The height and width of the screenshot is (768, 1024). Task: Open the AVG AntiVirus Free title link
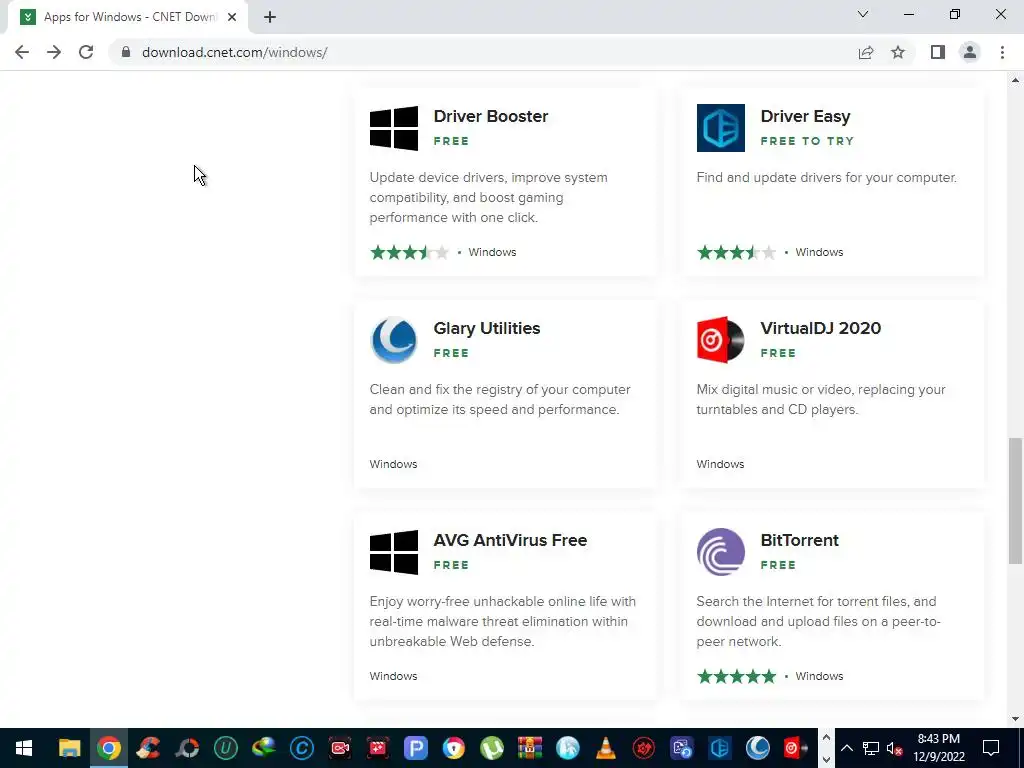click(510, 540)
